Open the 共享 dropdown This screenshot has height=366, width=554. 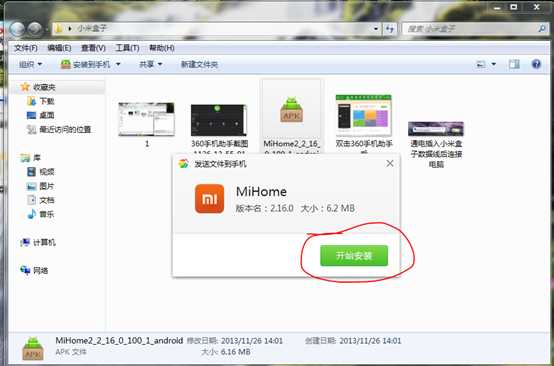(151, 64)
